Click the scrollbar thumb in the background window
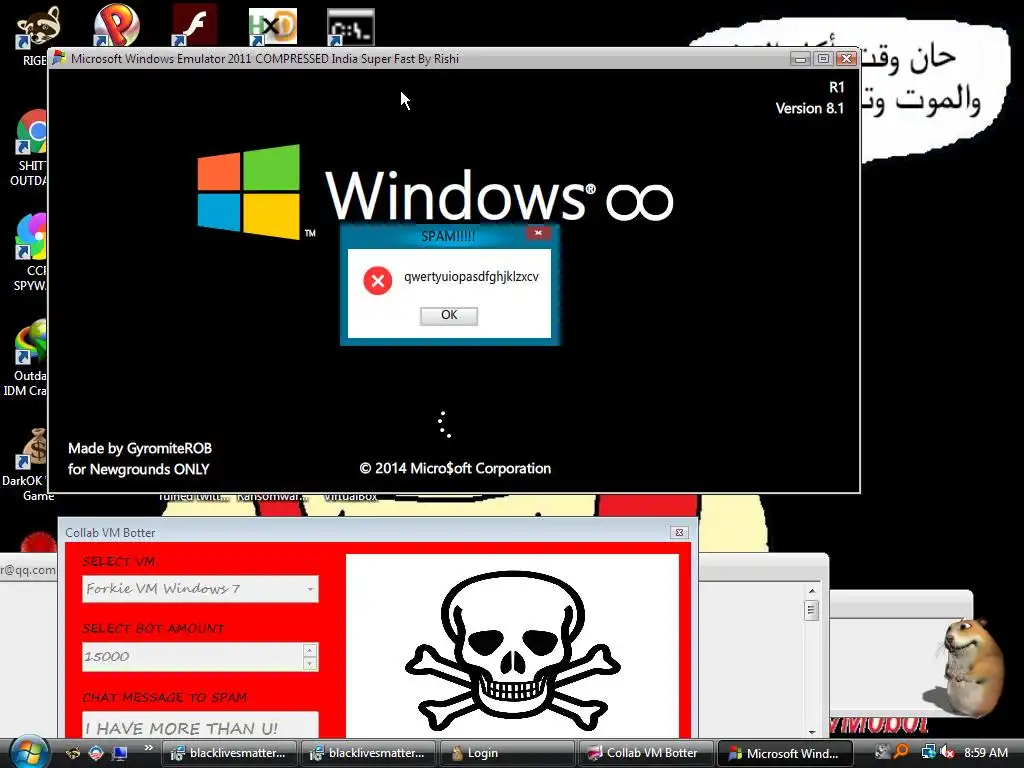 (x=812, y=611)
